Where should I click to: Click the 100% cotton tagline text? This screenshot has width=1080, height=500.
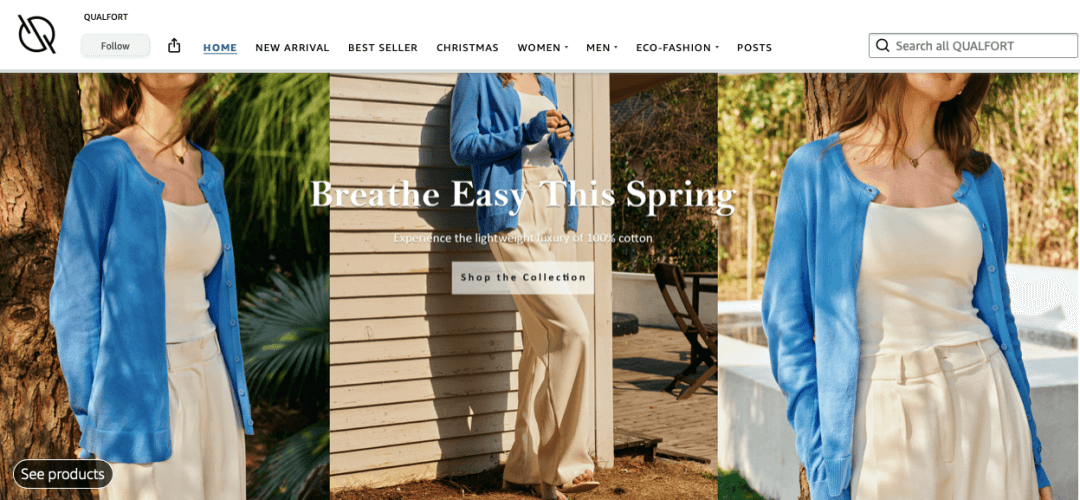523,238
